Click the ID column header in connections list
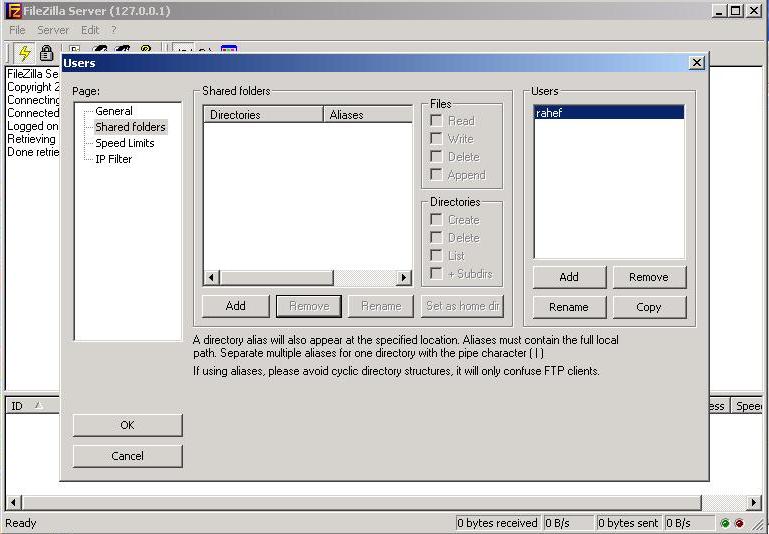Viewport: 769px width, 534px height. pos(32,406)
